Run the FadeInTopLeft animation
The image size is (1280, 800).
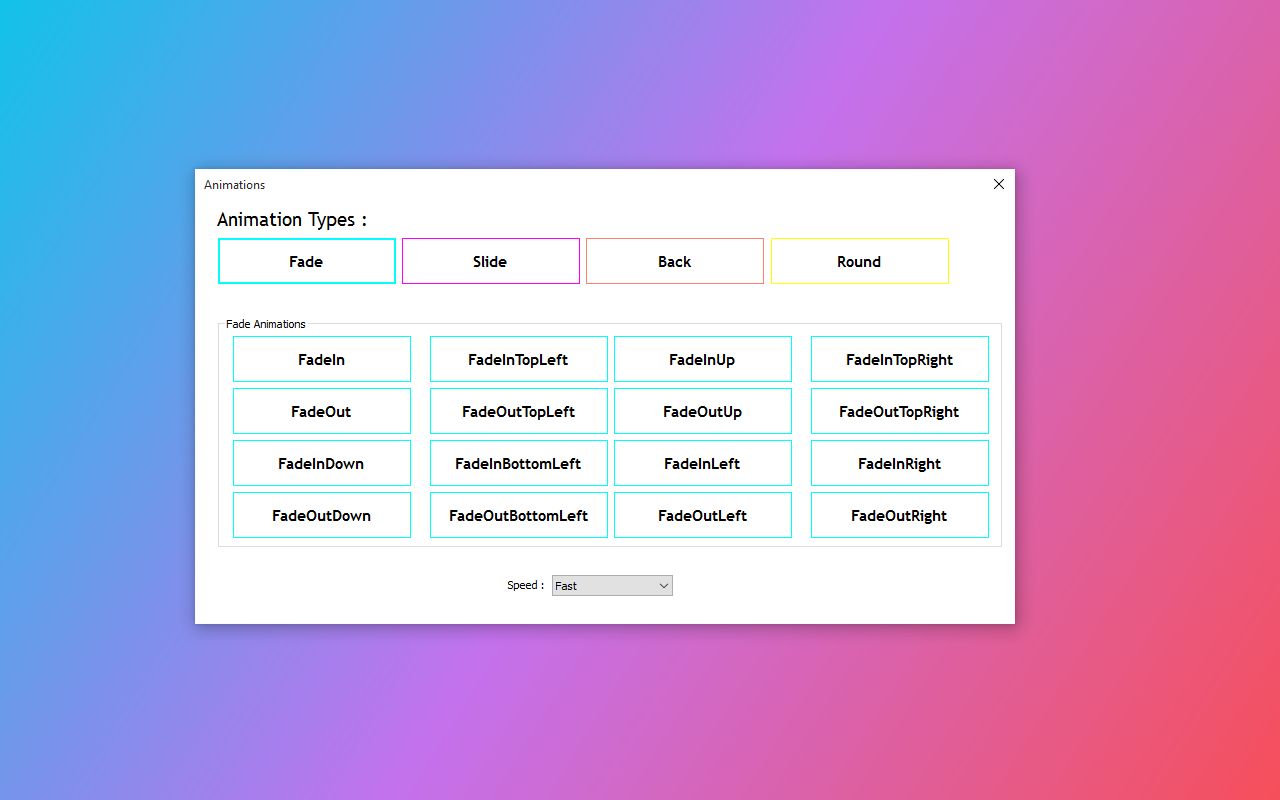tap(519, 359)
